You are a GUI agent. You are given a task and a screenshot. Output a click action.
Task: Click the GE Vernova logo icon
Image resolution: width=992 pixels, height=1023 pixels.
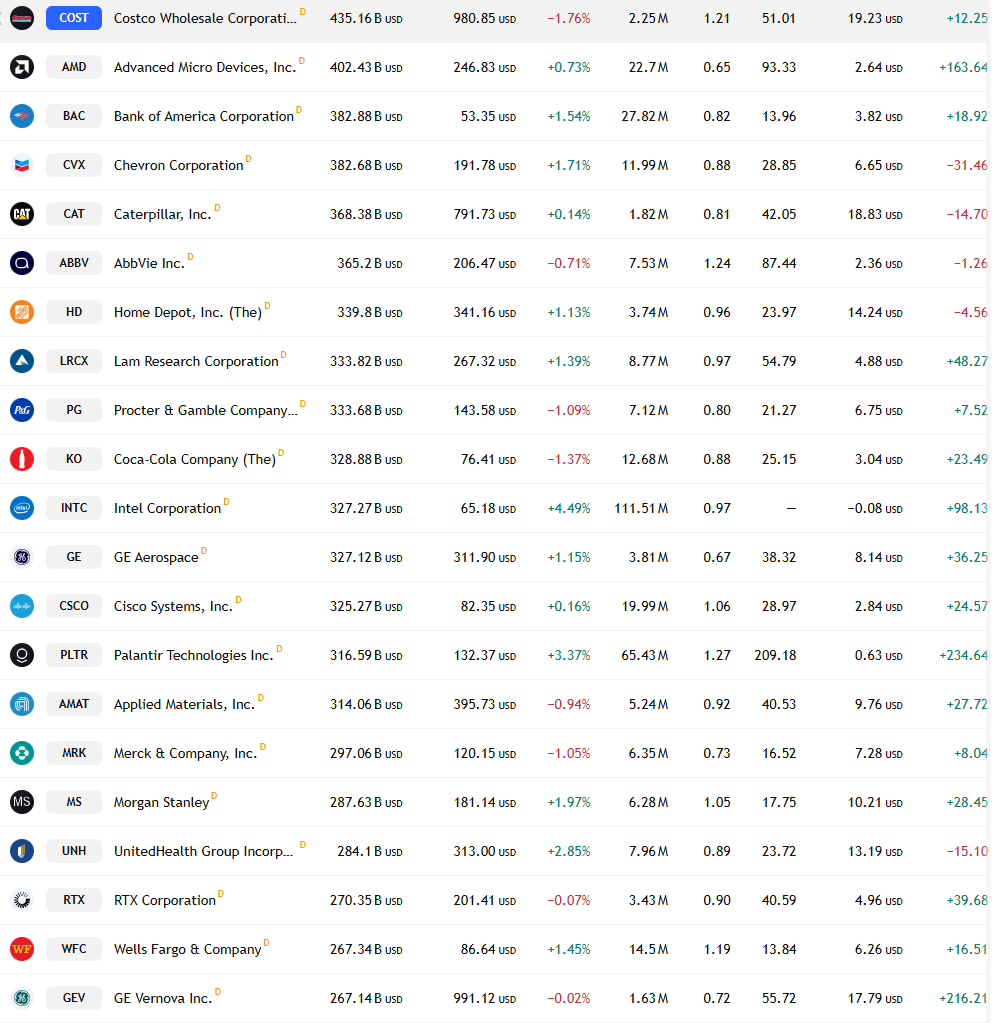click(x=22, y=998)
